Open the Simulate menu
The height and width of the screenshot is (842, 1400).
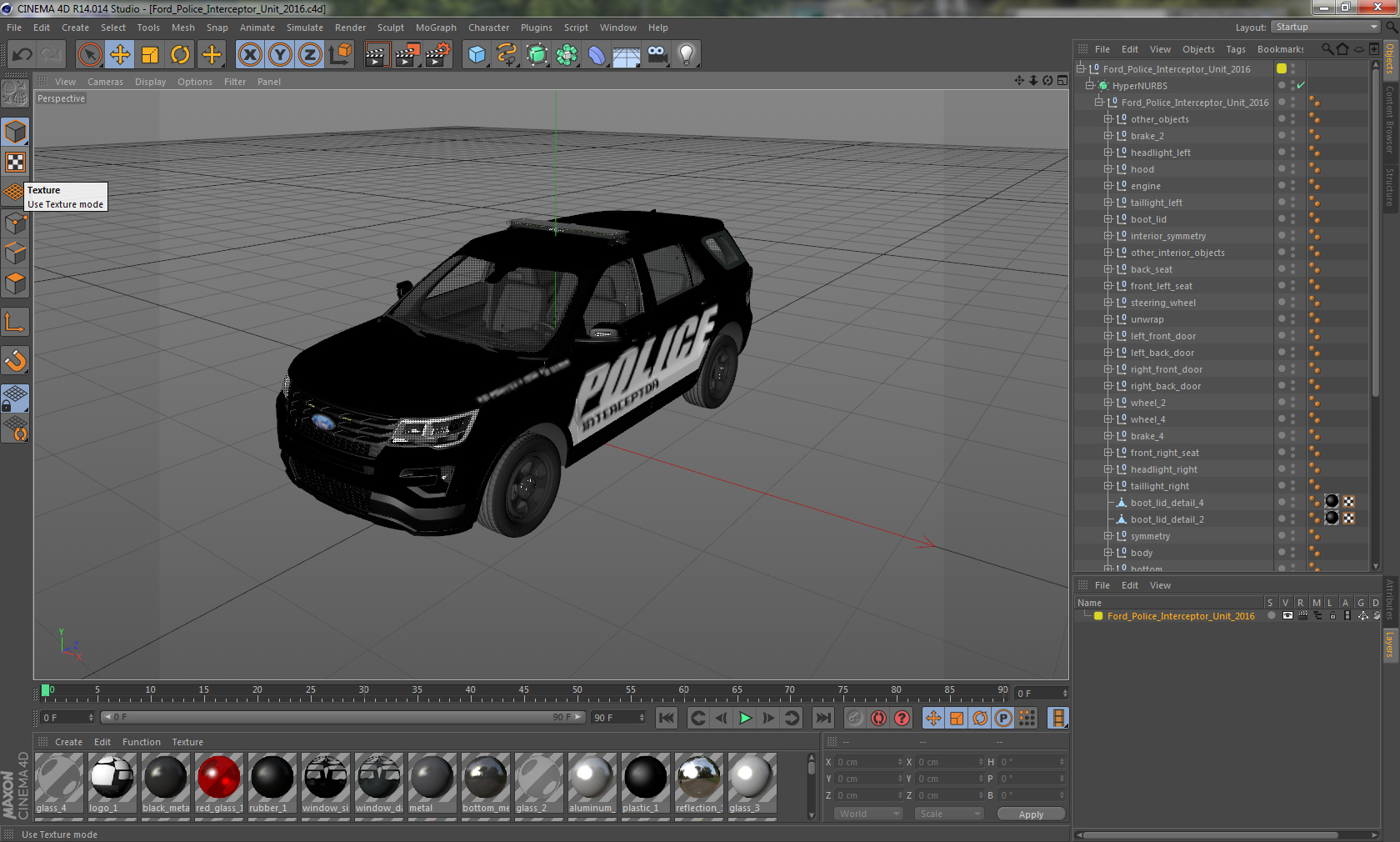[305, 28]
